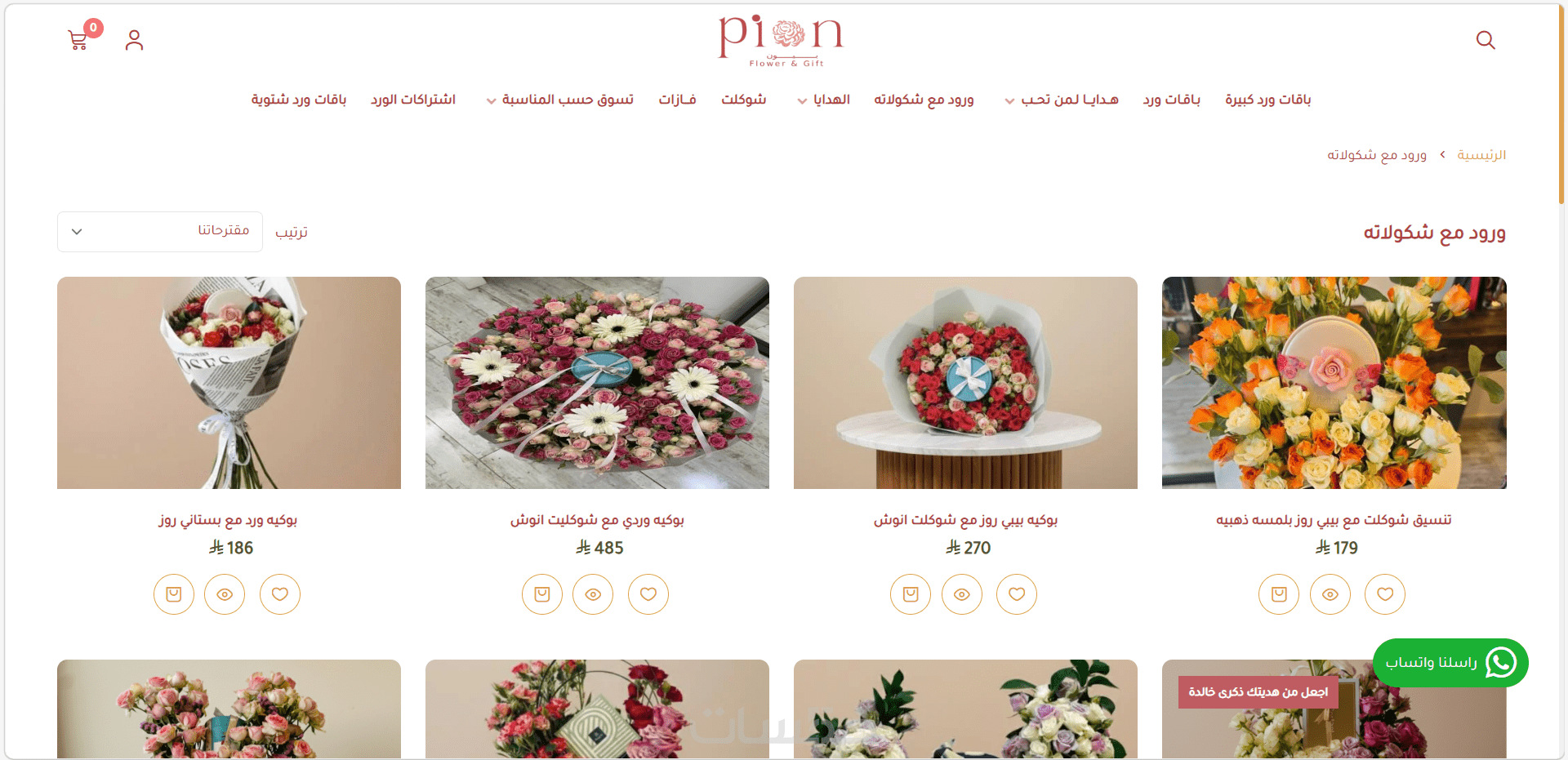Screen dimensions: 1568x760
Task: Favorite the 179 arrangement with heart
Action: click(x=1385, y=594)
